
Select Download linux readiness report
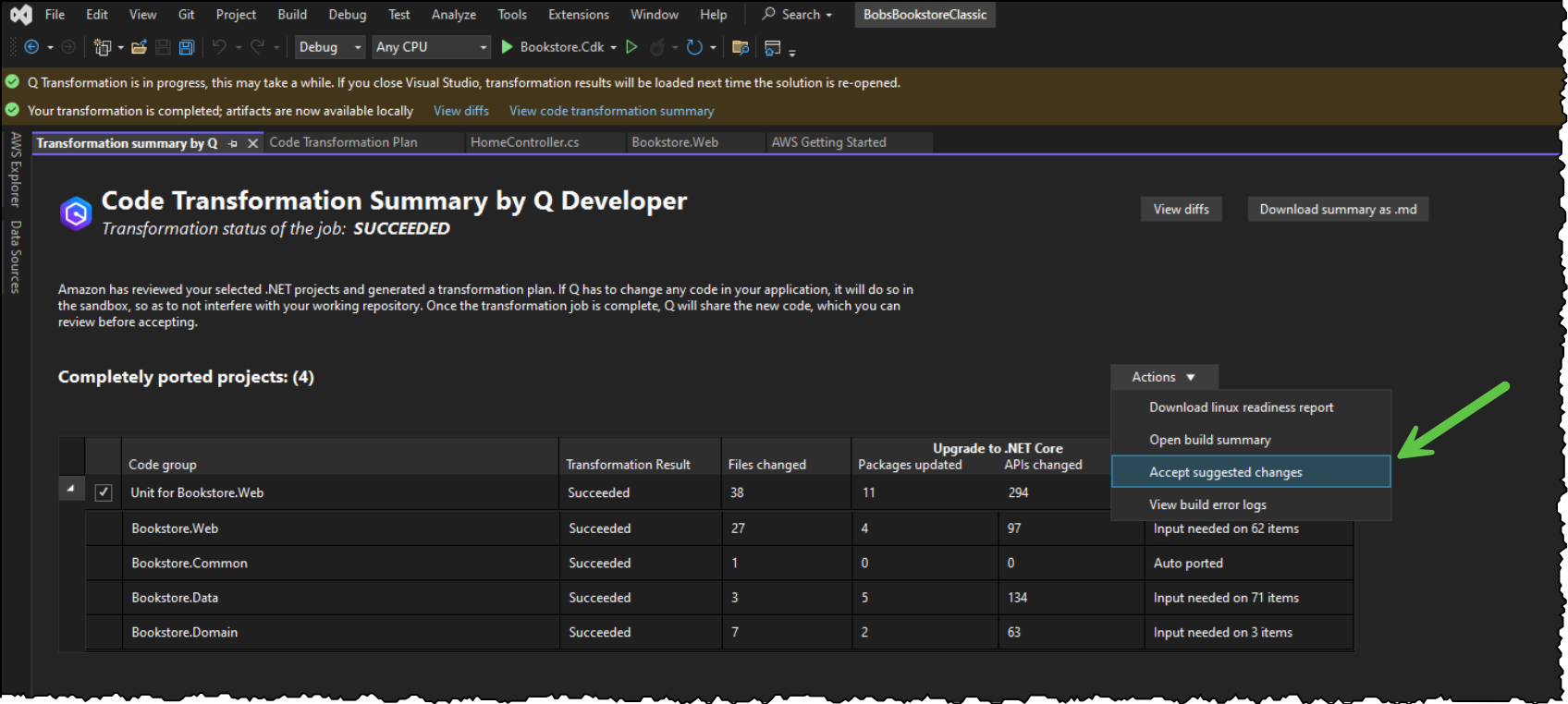point(1251,407)
